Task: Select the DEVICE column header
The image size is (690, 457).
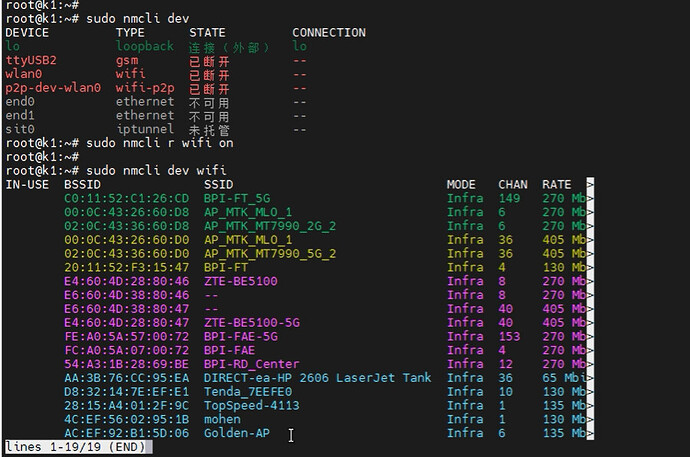Action: click(x=27, y=33)
